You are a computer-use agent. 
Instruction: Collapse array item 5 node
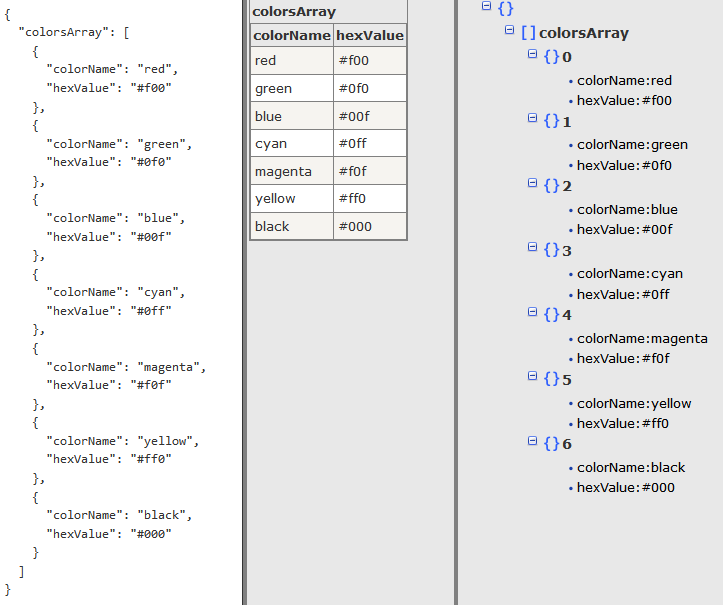coord(532,378)
